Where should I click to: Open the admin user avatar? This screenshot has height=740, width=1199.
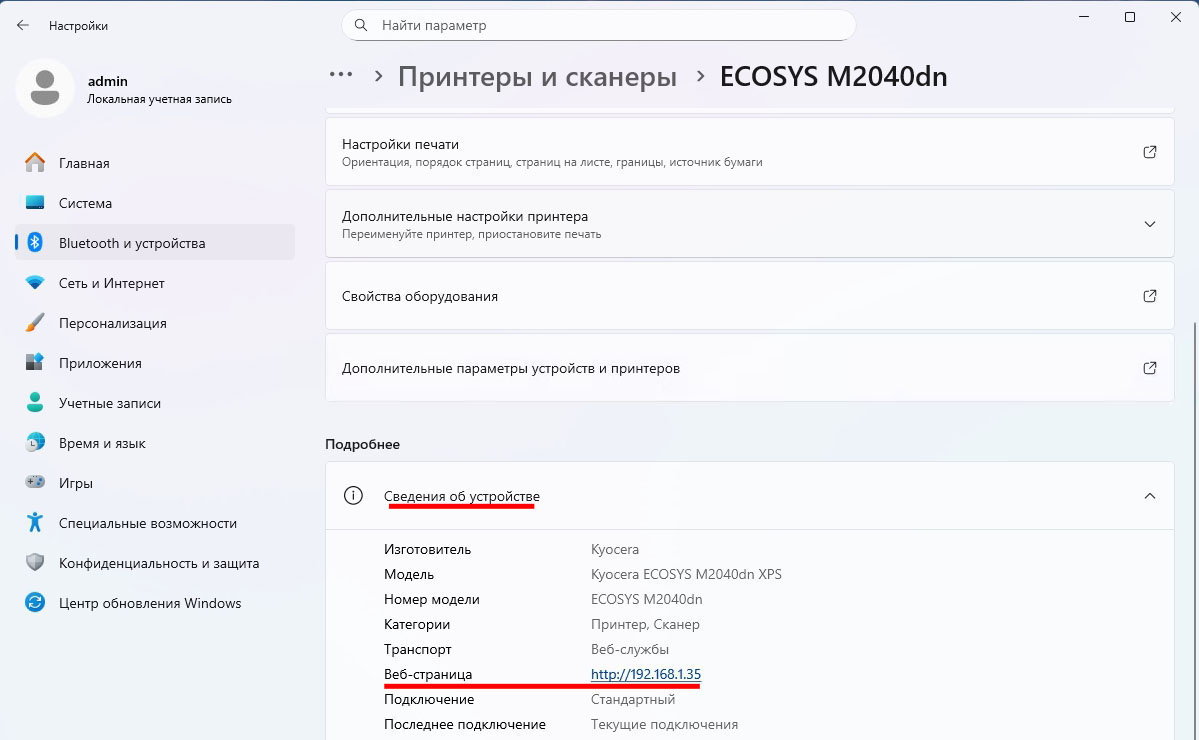(x=45, y=88)
